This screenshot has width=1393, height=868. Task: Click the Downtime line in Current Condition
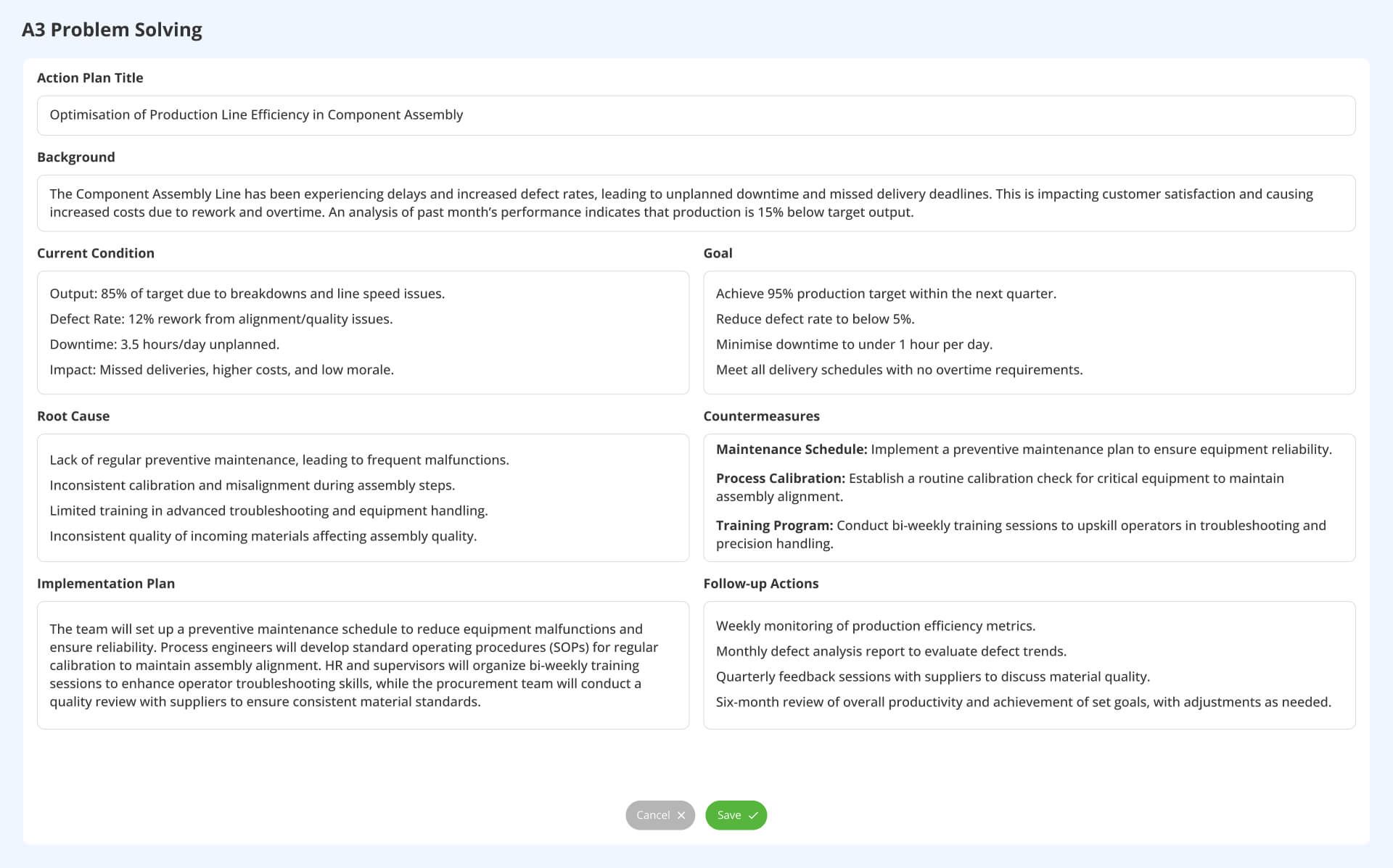tap(163, 344)
